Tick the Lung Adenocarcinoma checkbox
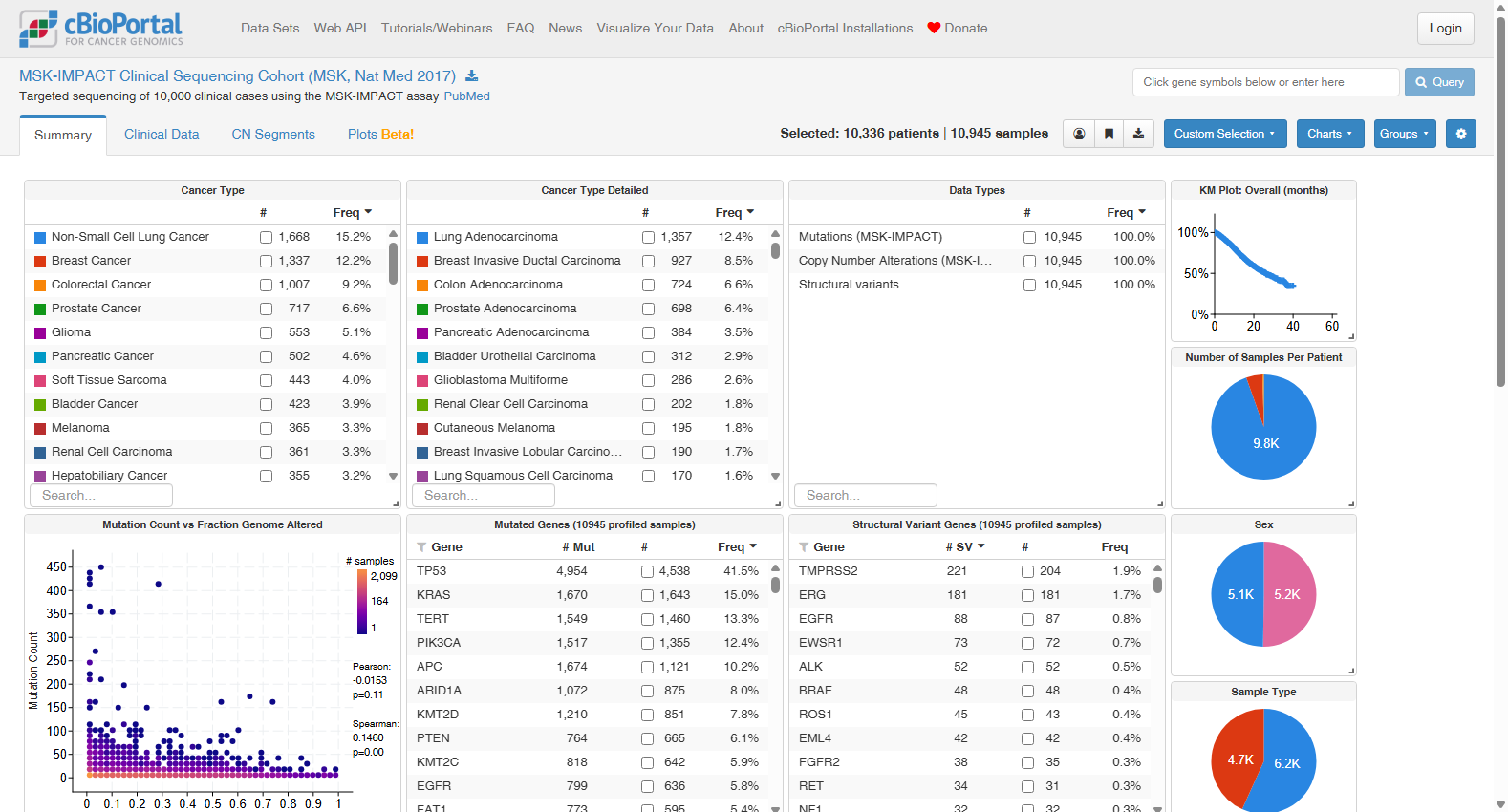This screenshot has width=1508, height=812. click(649, 237)
